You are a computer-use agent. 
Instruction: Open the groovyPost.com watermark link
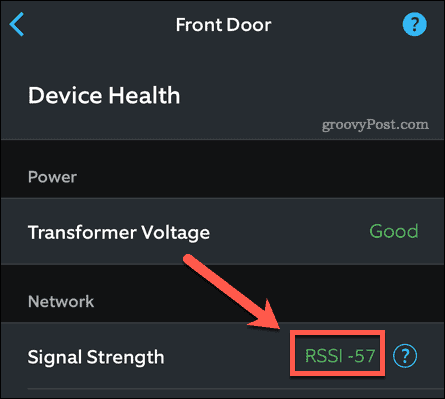[x=375, y=125]
